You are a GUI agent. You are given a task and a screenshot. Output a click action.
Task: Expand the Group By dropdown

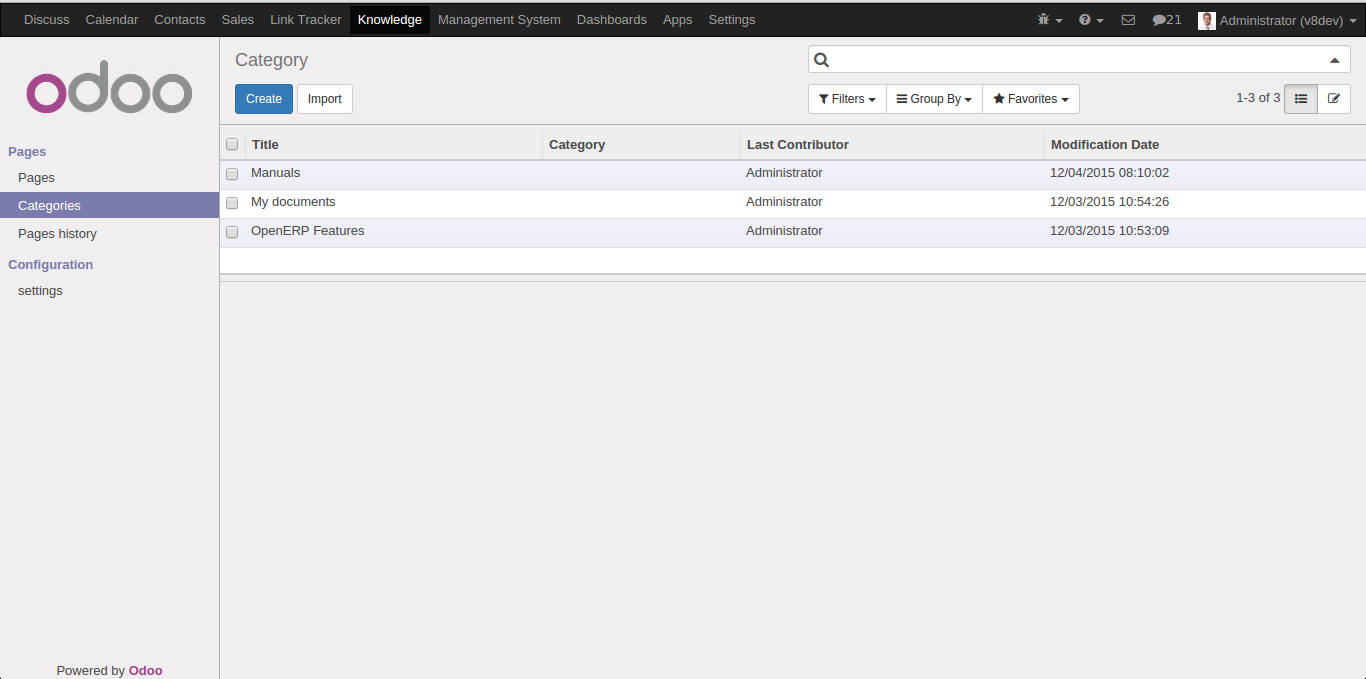tap(933, 98)
